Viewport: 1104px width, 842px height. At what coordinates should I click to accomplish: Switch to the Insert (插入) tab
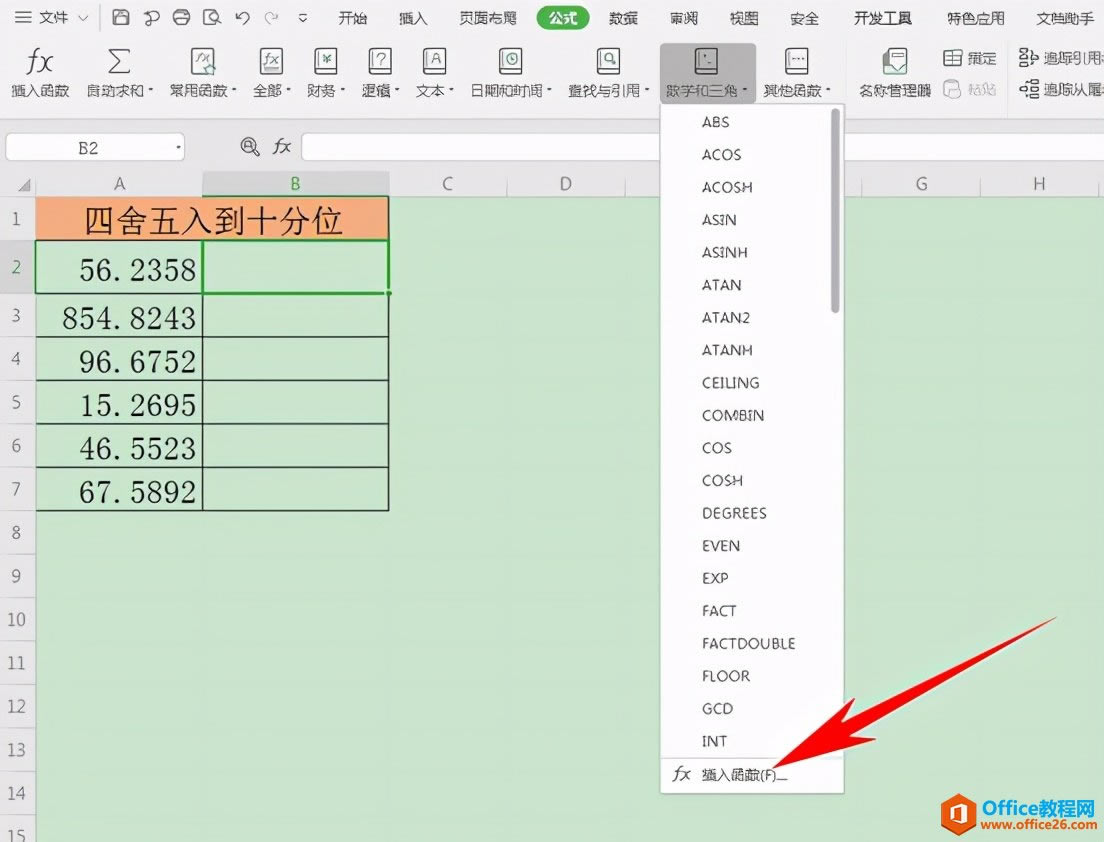(x=413, y=18)
